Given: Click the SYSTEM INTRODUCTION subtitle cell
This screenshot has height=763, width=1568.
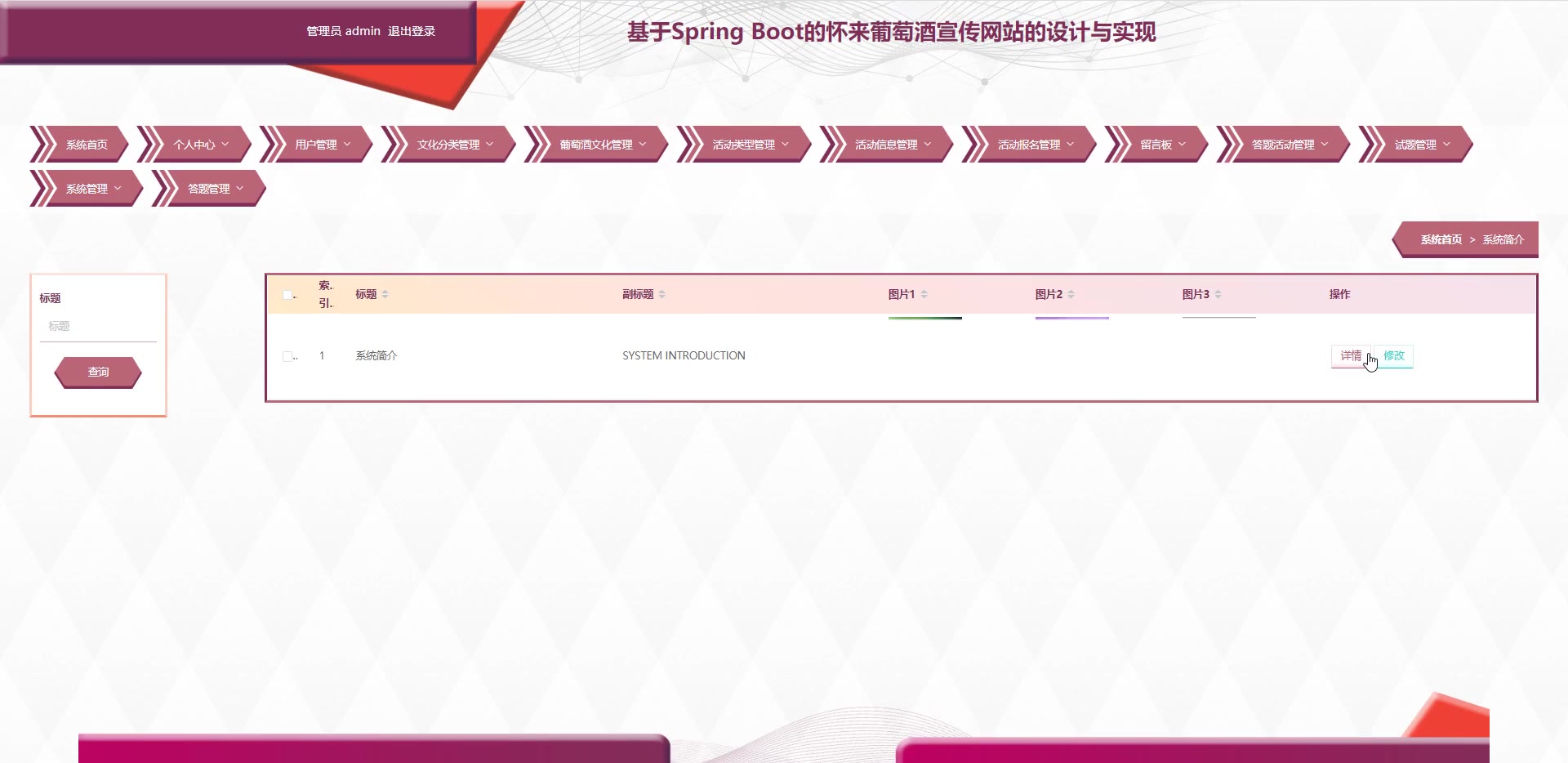Looking at the screenshot, I should pyautogui.click(x=684, y=355).
